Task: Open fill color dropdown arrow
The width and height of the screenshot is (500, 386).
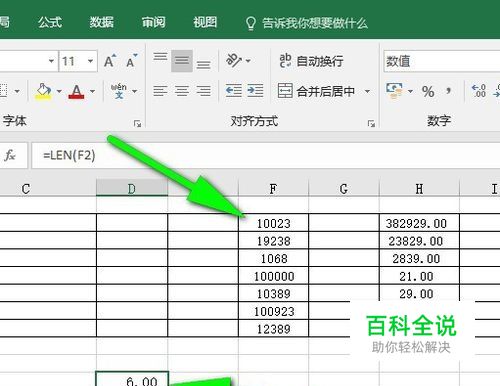Action: pos(59,91)
